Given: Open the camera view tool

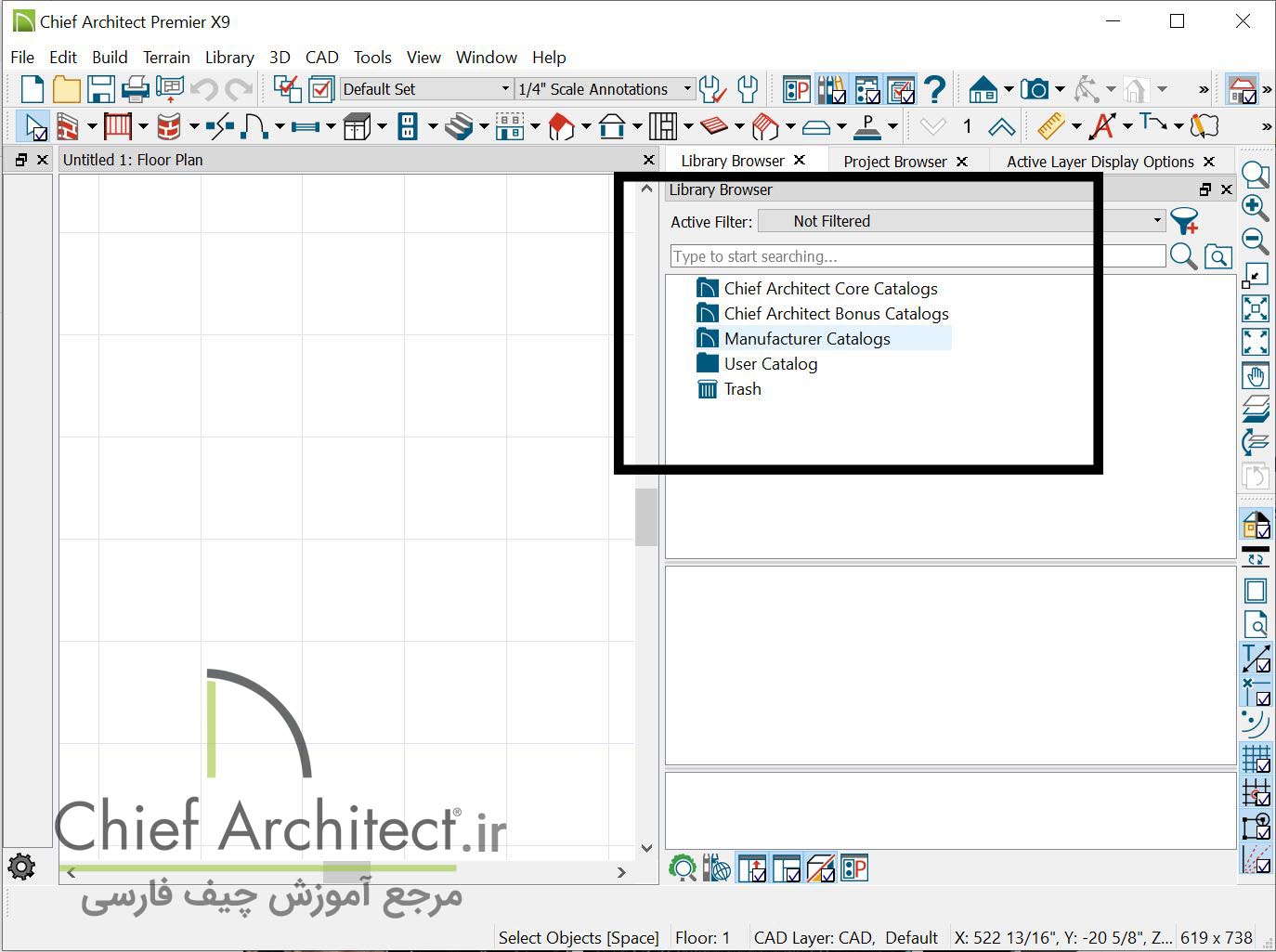Looking at the screenshot, I should coord(1034,89).
